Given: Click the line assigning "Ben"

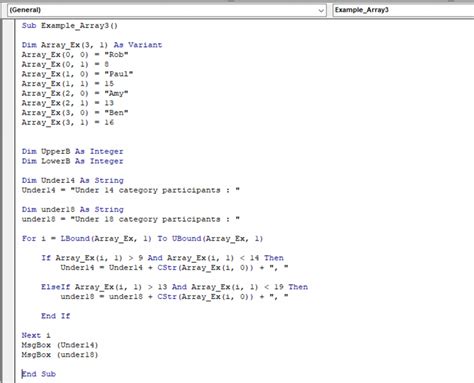Looking at the screenshot, I should pos(75,113).
